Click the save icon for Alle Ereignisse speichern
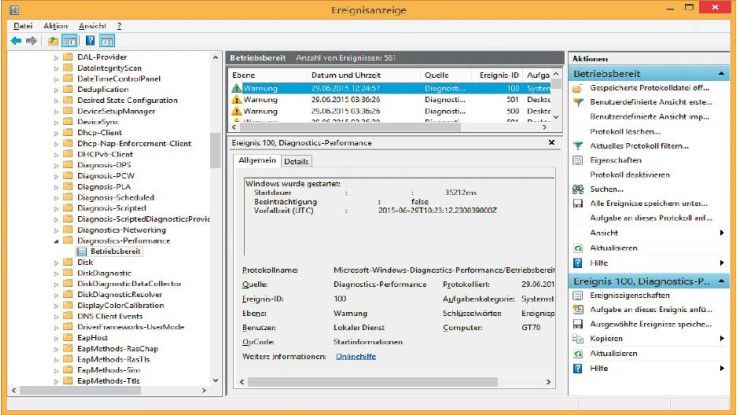738x415 pixels. click(x=578, y=203)
